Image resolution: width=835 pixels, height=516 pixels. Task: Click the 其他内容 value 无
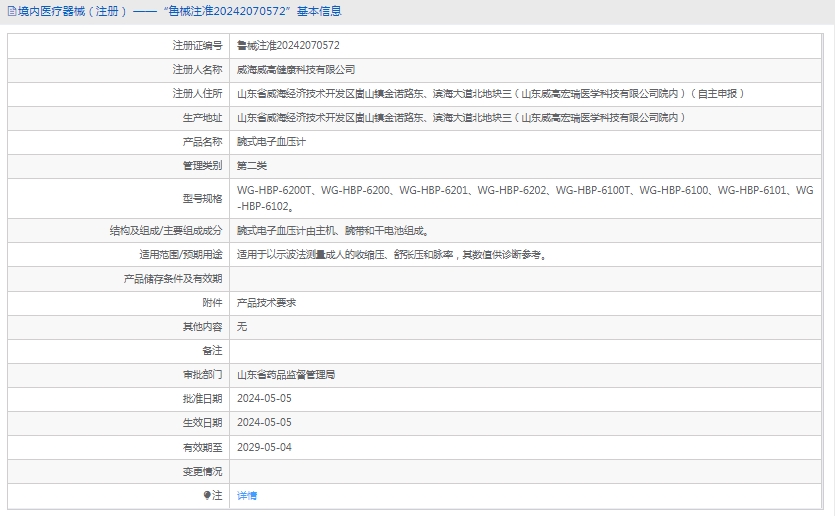[242, 326]
